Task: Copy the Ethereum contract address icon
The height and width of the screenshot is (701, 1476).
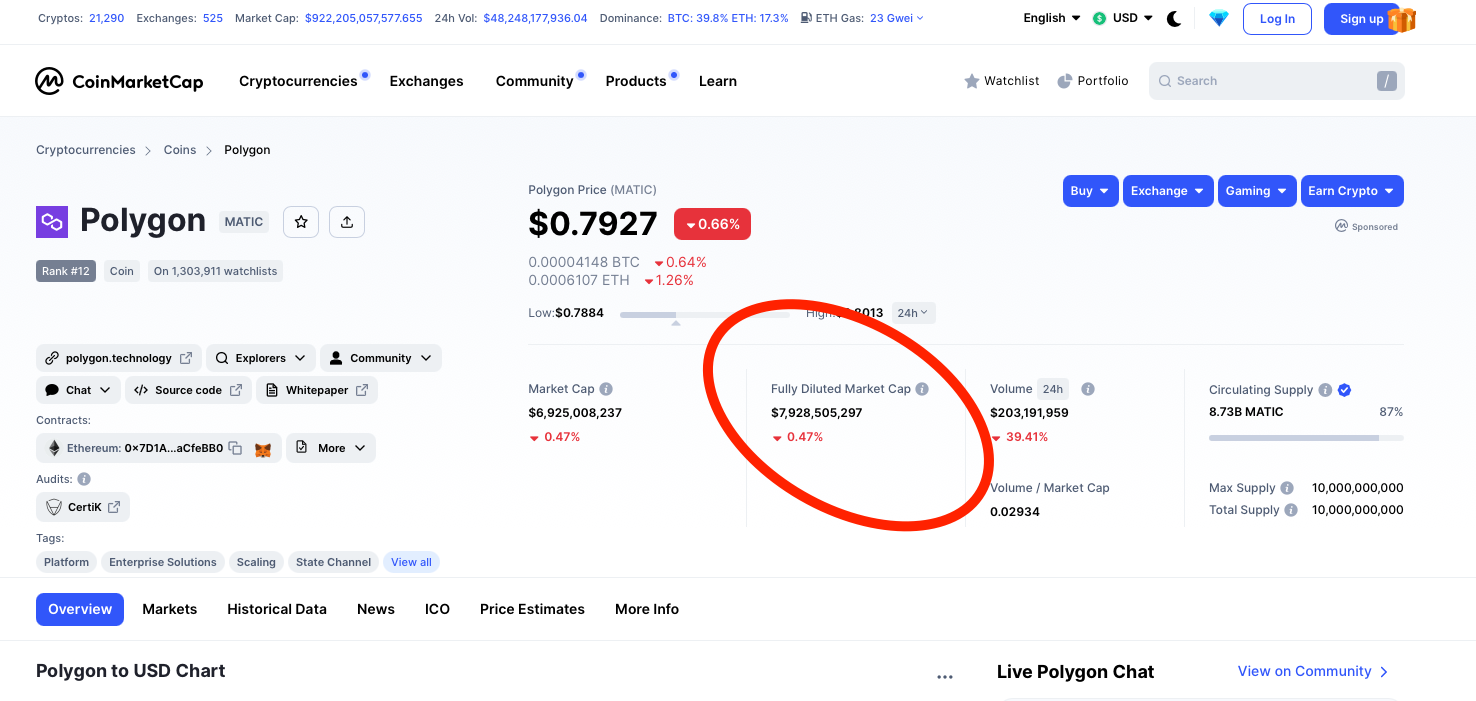Action: tap(235, 448)
